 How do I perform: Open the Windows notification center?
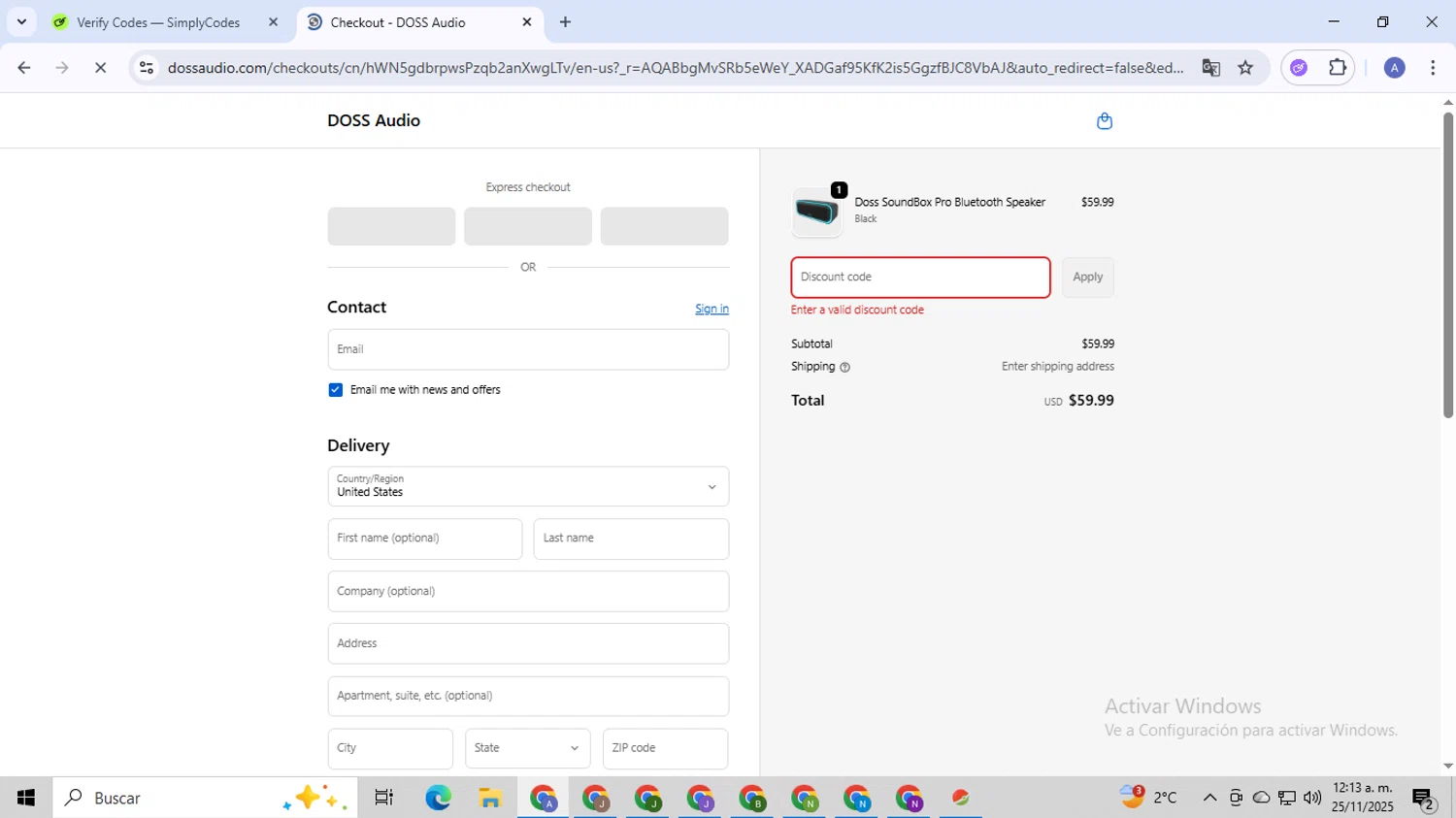click(x=1424, y=799)
